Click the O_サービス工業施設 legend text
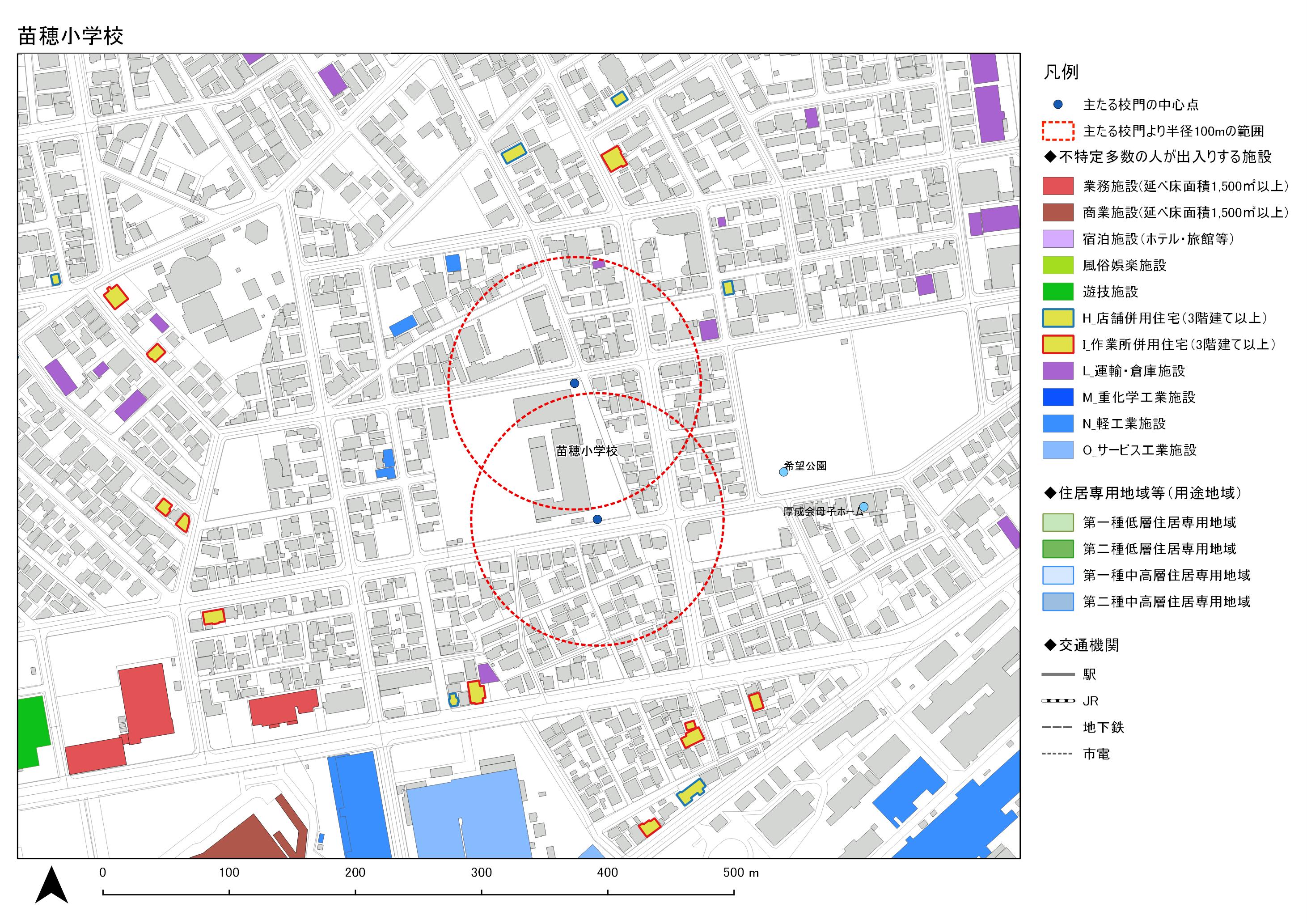This screenshot has height=924, width=1307. (x=1140, y=450)
